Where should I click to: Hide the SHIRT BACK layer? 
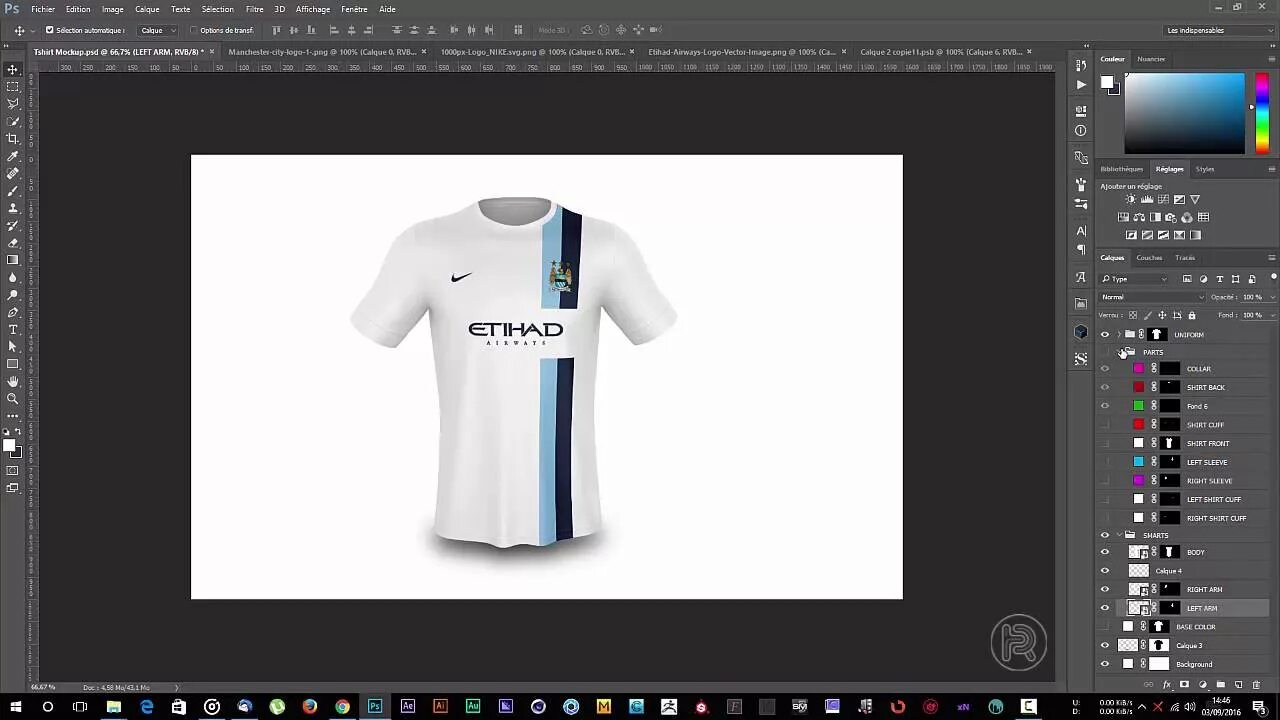[1105, 388]
